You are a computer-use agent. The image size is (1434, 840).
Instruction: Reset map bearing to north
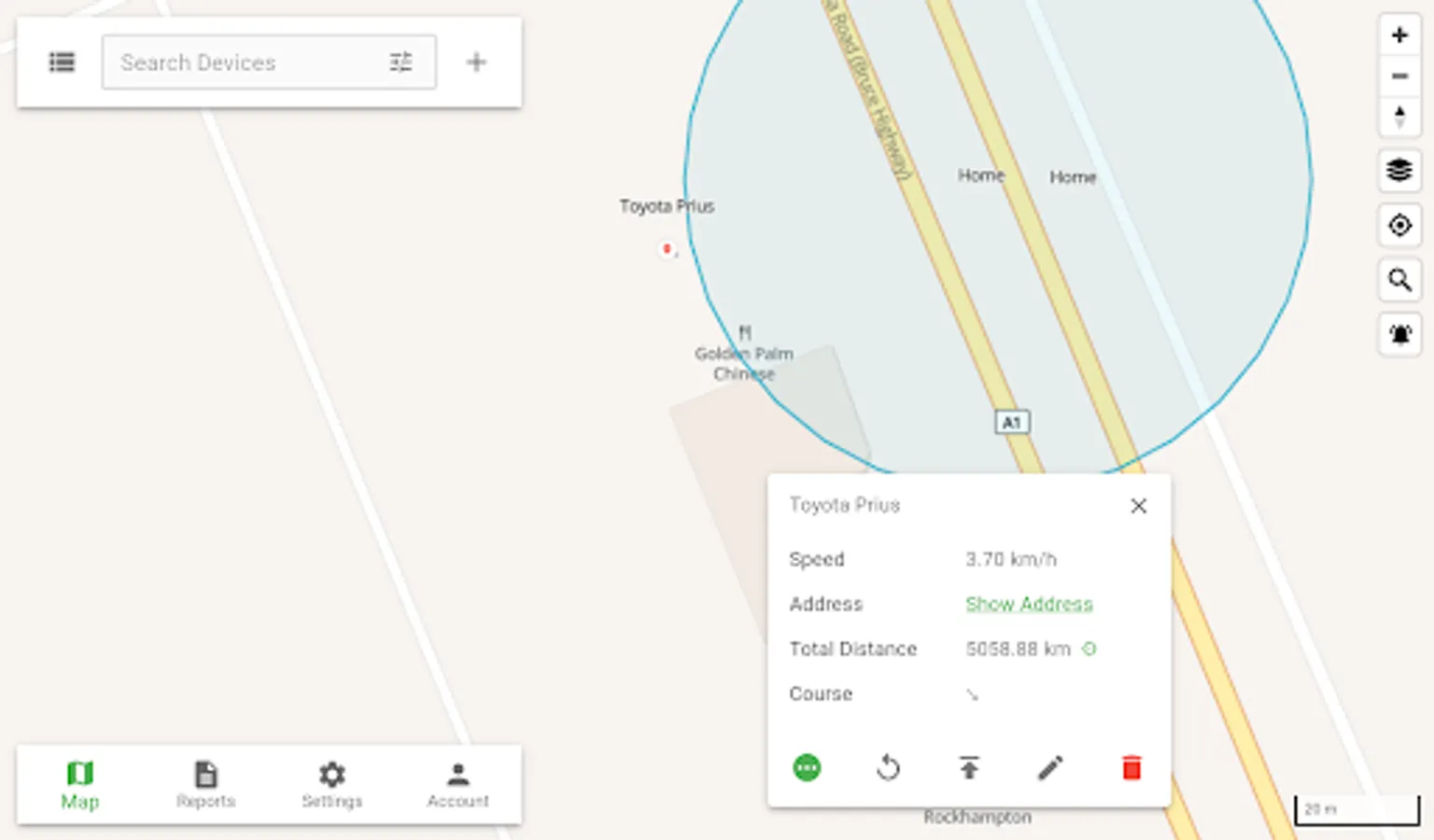[x=1399, y=118]
